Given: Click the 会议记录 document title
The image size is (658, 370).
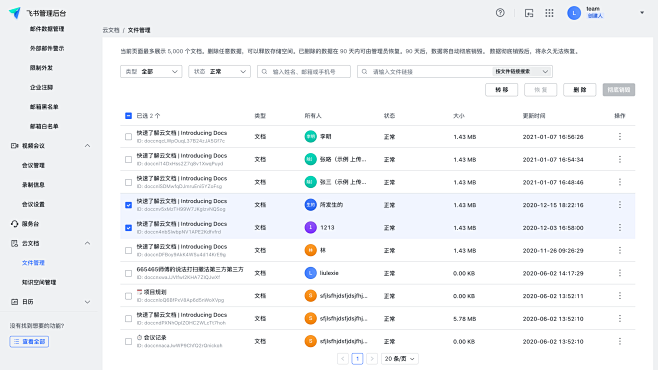Looking at the screenshot, I should click(155, 337).
